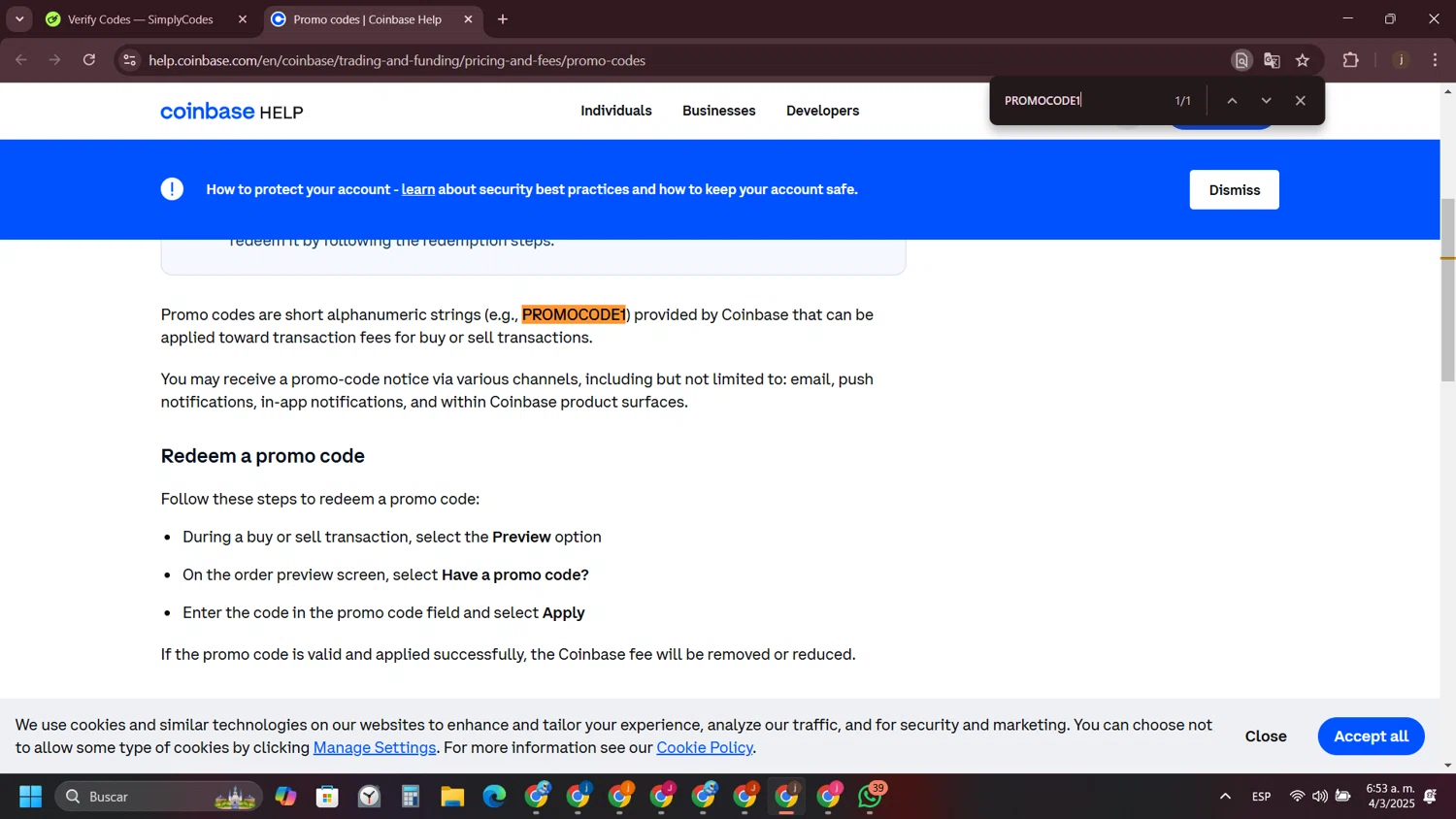Jump to previous find result
This screenshot has height=819, width=1456.
coord(1232,101)
